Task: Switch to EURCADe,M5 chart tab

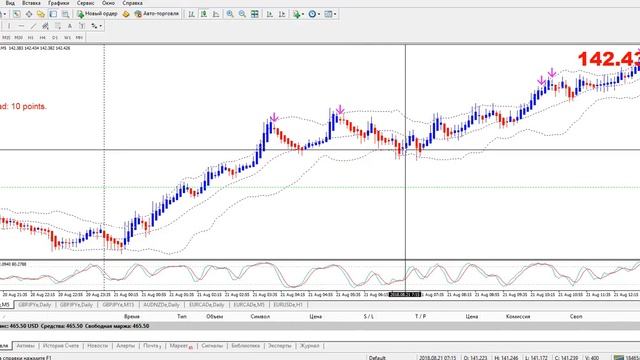Action: point(249,305)
